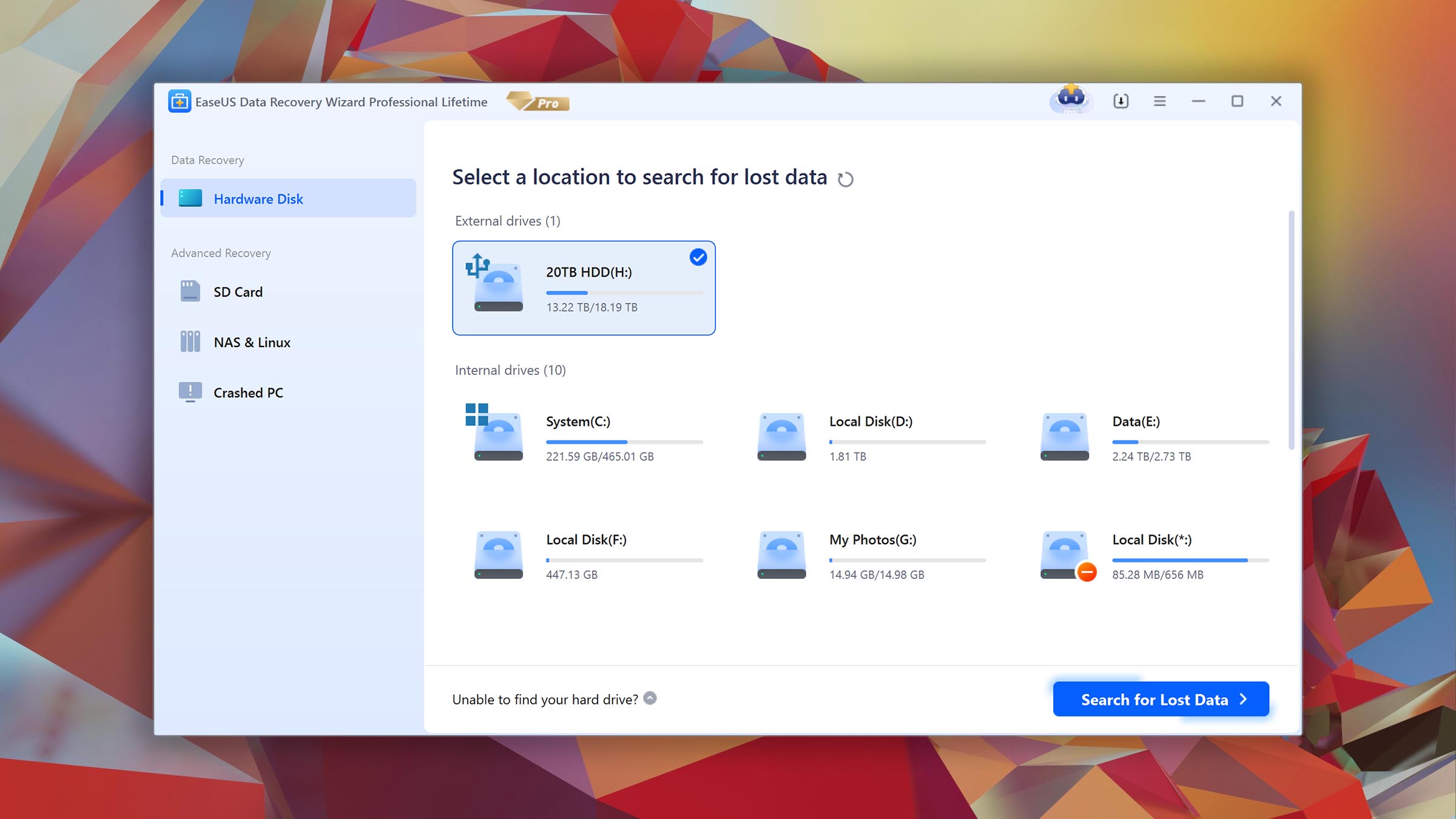Select NAS & Linux recovery mode

252,341
